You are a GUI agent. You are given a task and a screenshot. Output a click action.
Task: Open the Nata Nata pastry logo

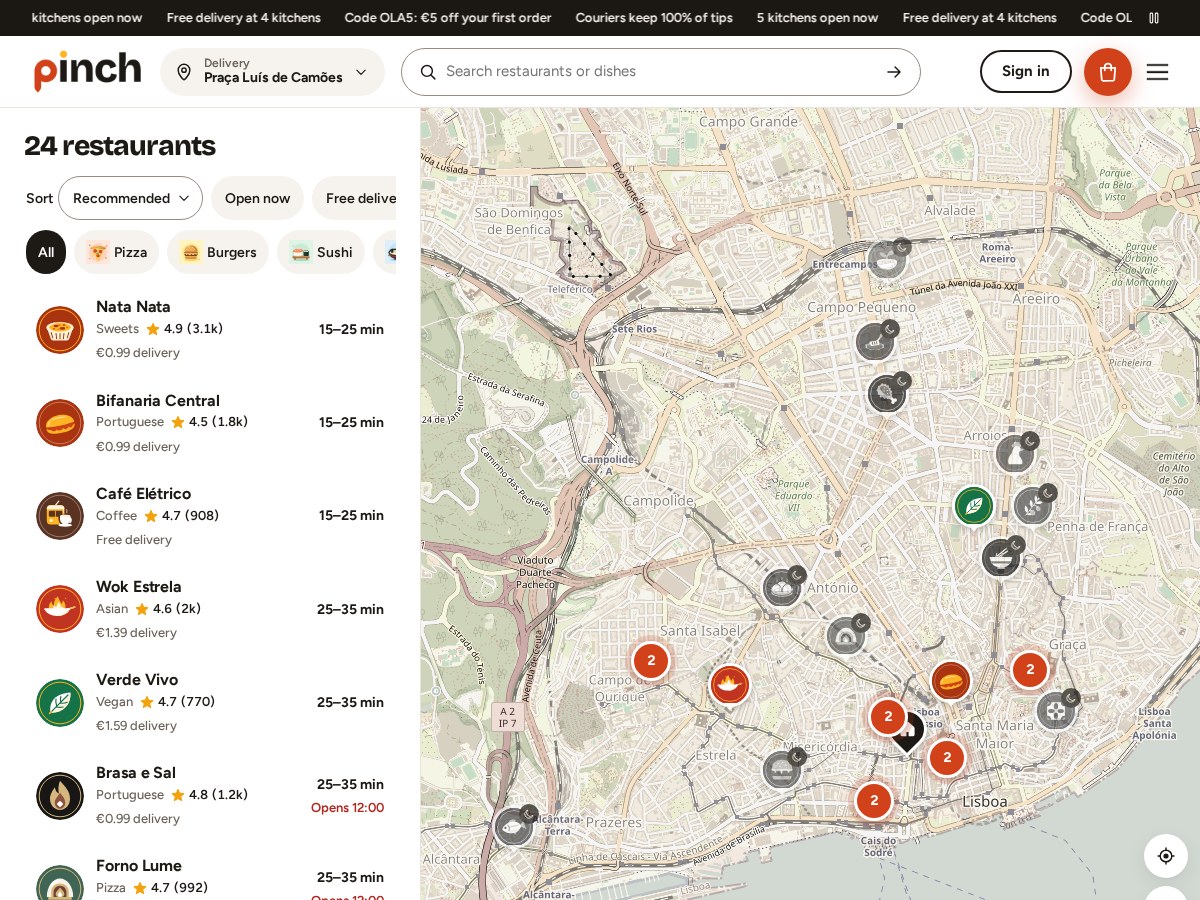(x=60, y=330)
